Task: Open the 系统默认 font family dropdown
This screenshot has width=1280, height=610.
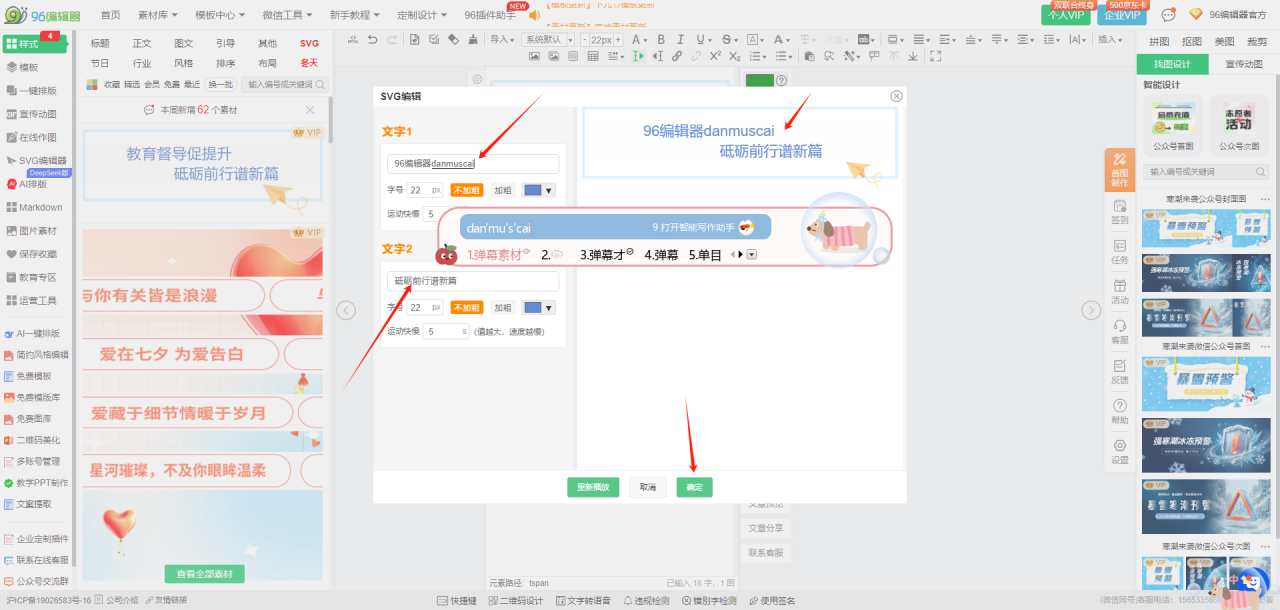Action: (x=548, y=39)
